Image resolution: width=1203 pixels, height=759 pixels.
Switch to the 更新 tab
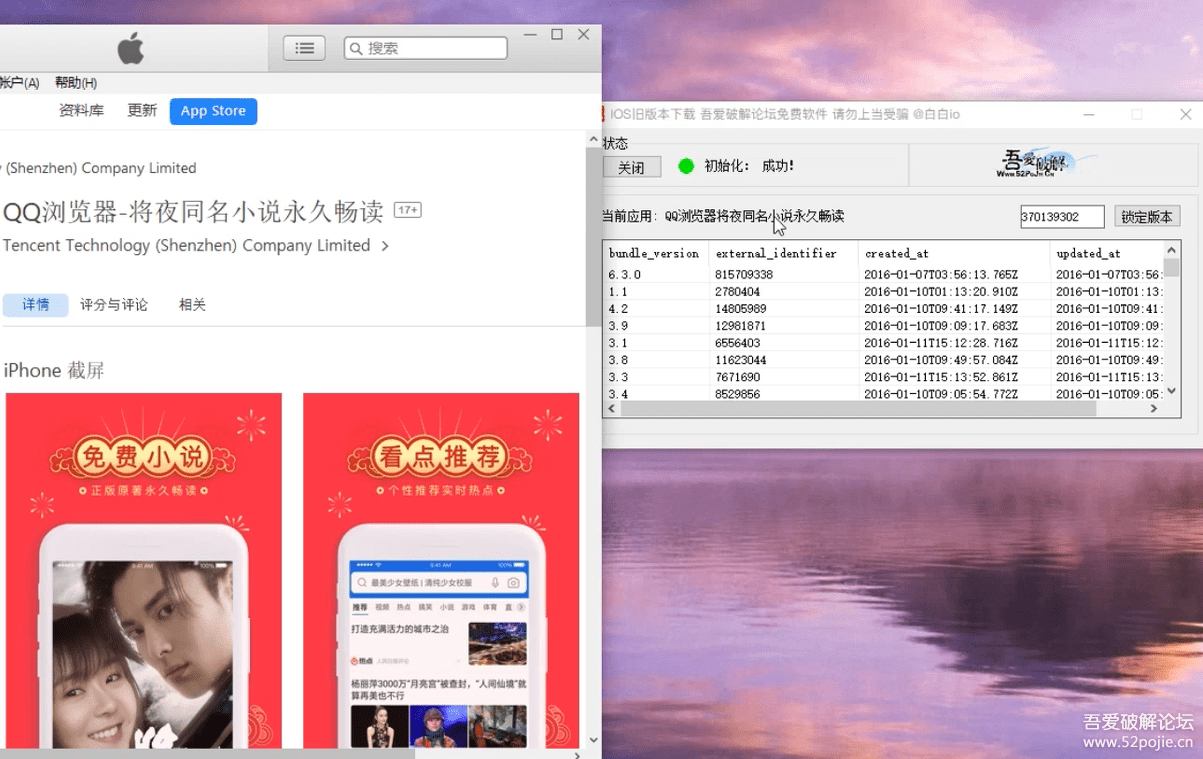[142, 111]
